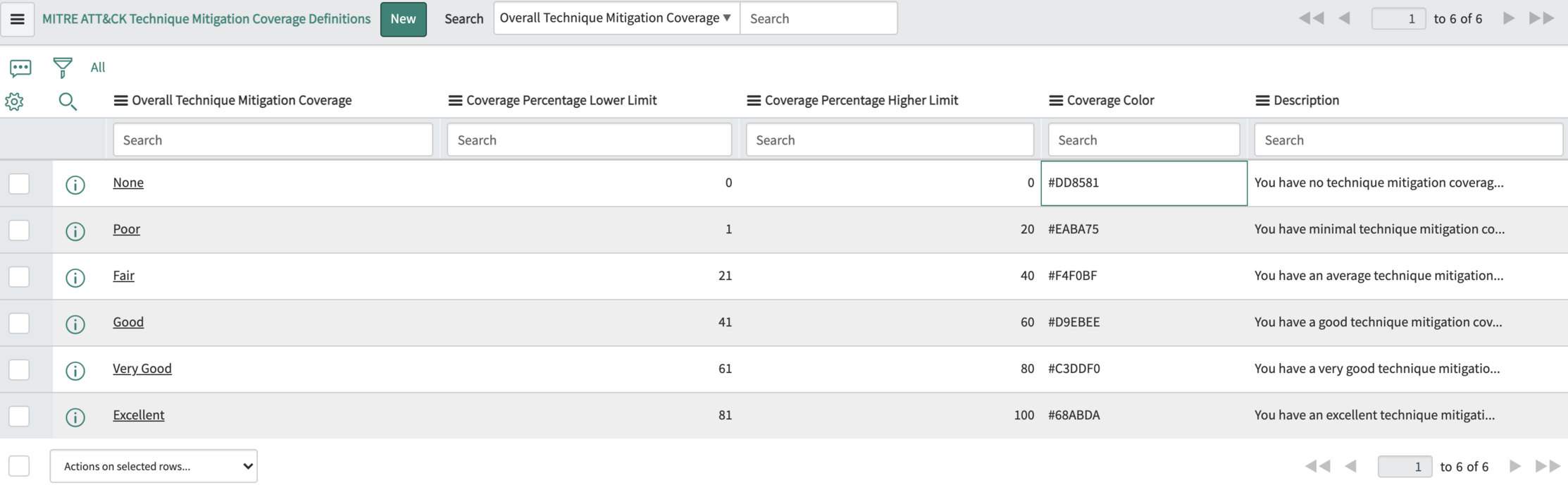Screen dimensions: 1568x485
Task: Open the Excellent coverage record link
Action: pos(139,415)
